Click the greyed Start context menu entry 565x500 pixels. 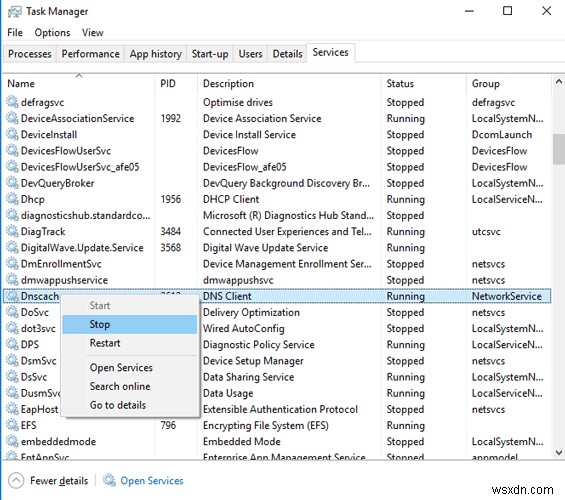coord(130,305)
